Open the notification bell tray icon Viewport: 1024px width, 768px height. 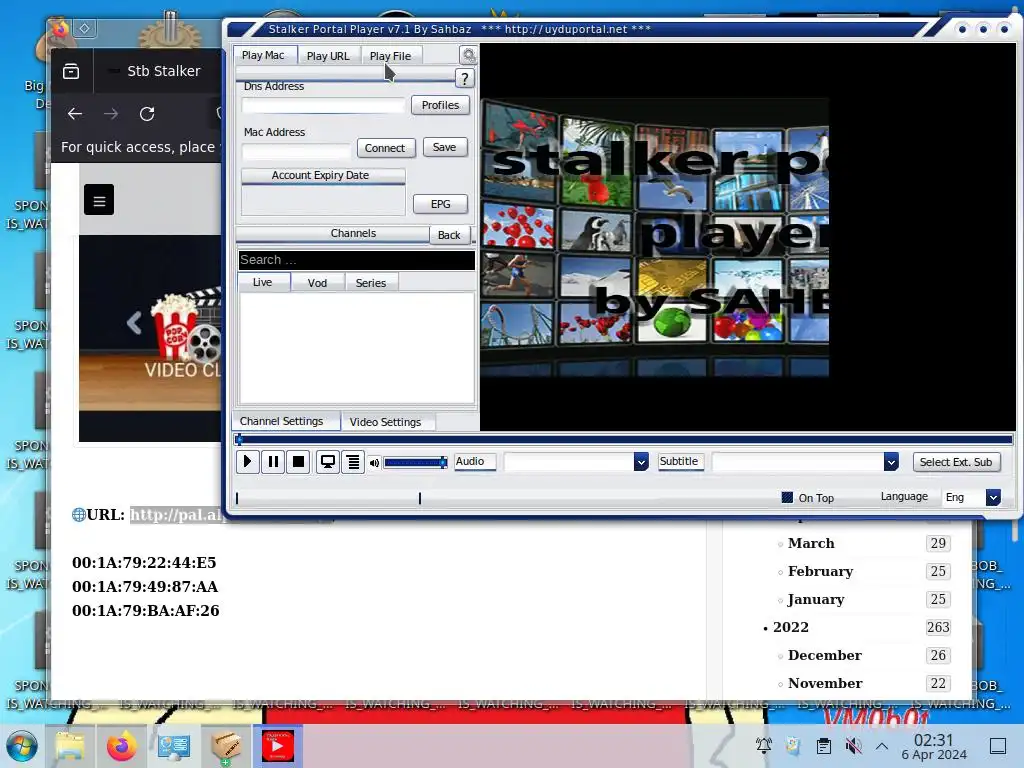click(x=763, y=745)
